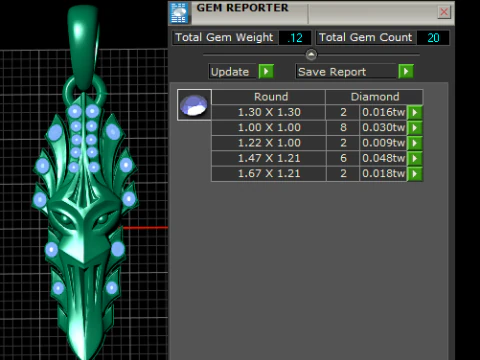Screen dimensions: 480x360
Task: Click the 0.018tw weight cell
Action: tap(383, 174)
